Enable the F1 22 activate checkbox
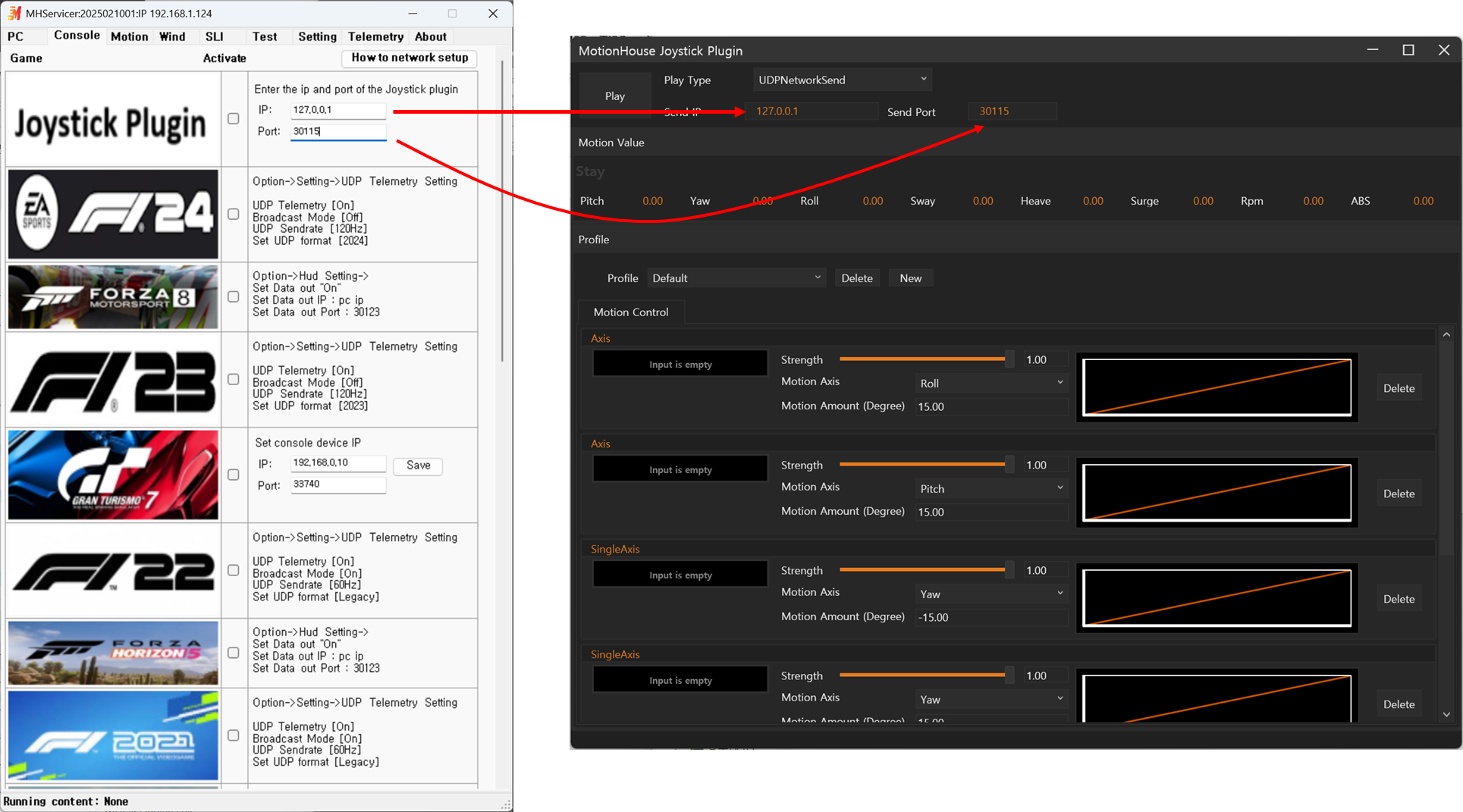Screen dimensions: 1463x812 [x=234, y=570]
